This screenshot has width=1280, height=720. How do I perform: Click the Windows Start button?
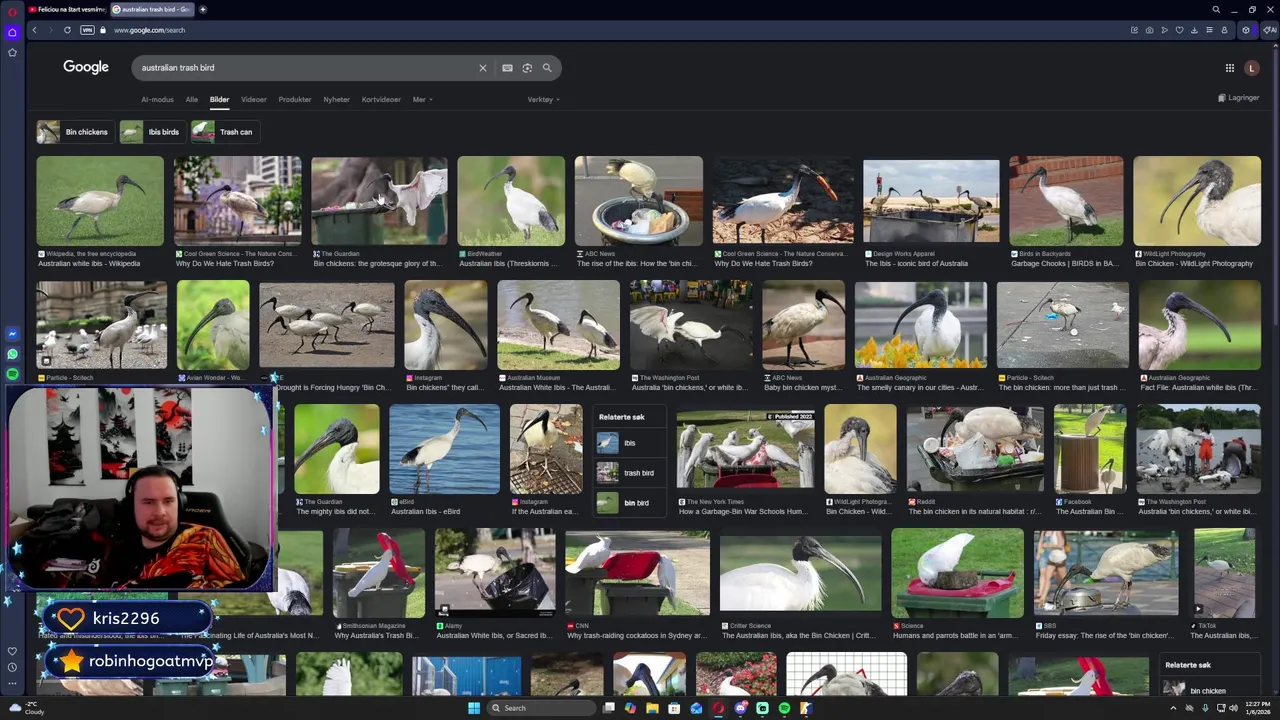coord(474,708)
